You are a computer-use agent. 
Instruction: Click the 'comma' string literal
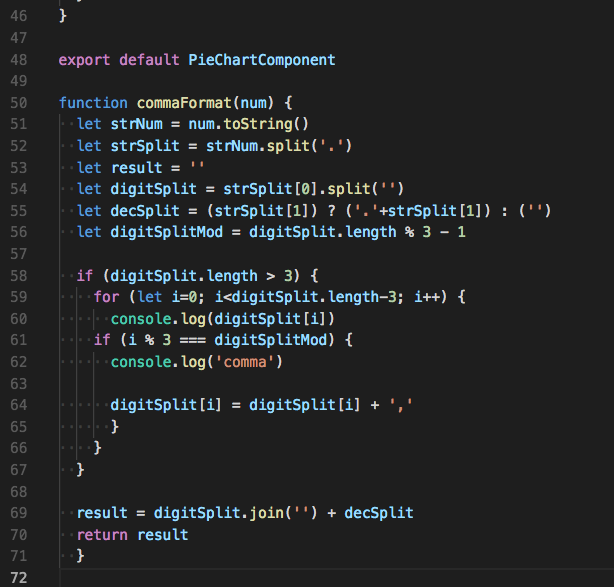[x=245, y=362]
